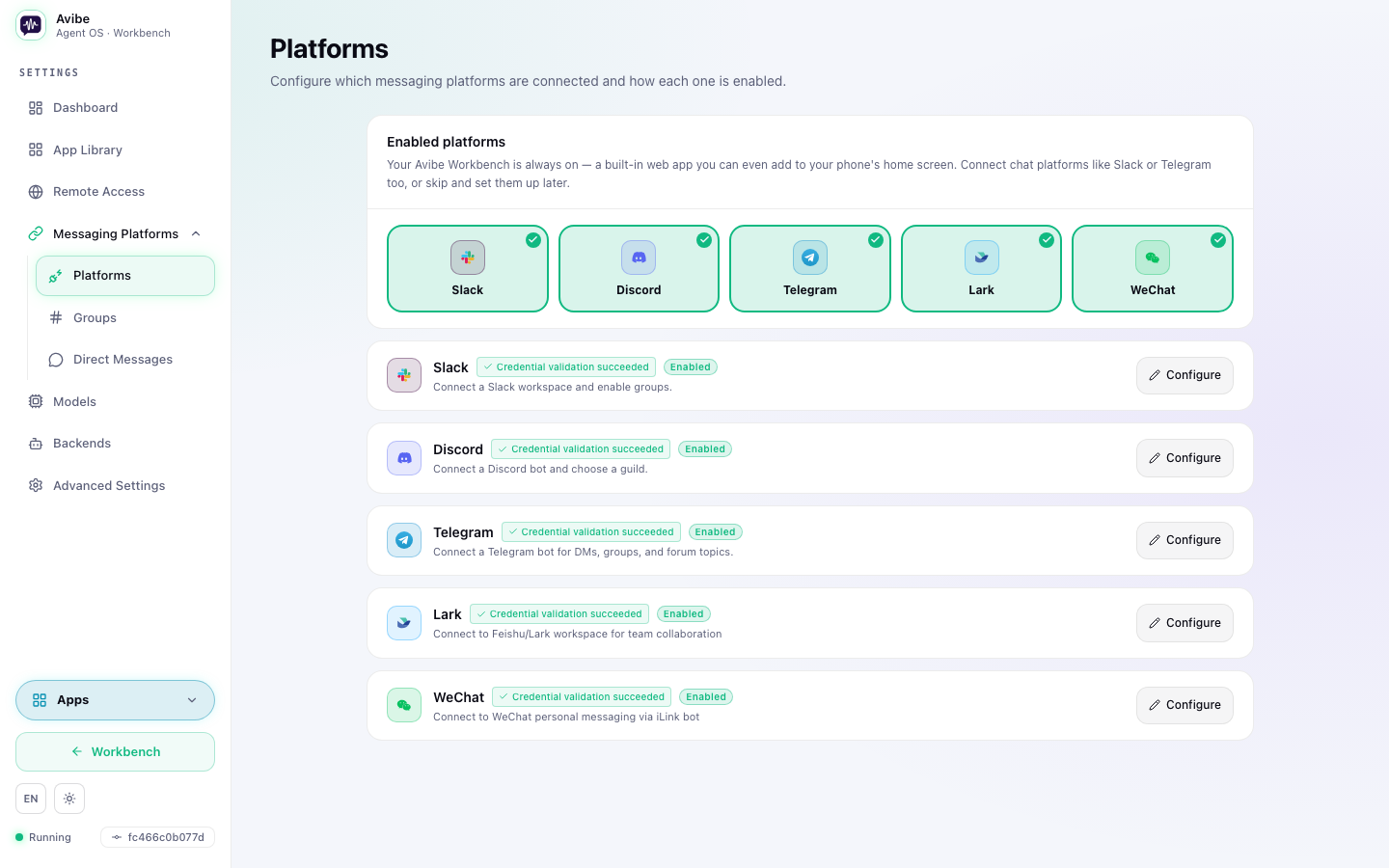This screenshot has height=868, width=1389.
Task: Click the Remote Access globe icon
Action: point(36,192)
